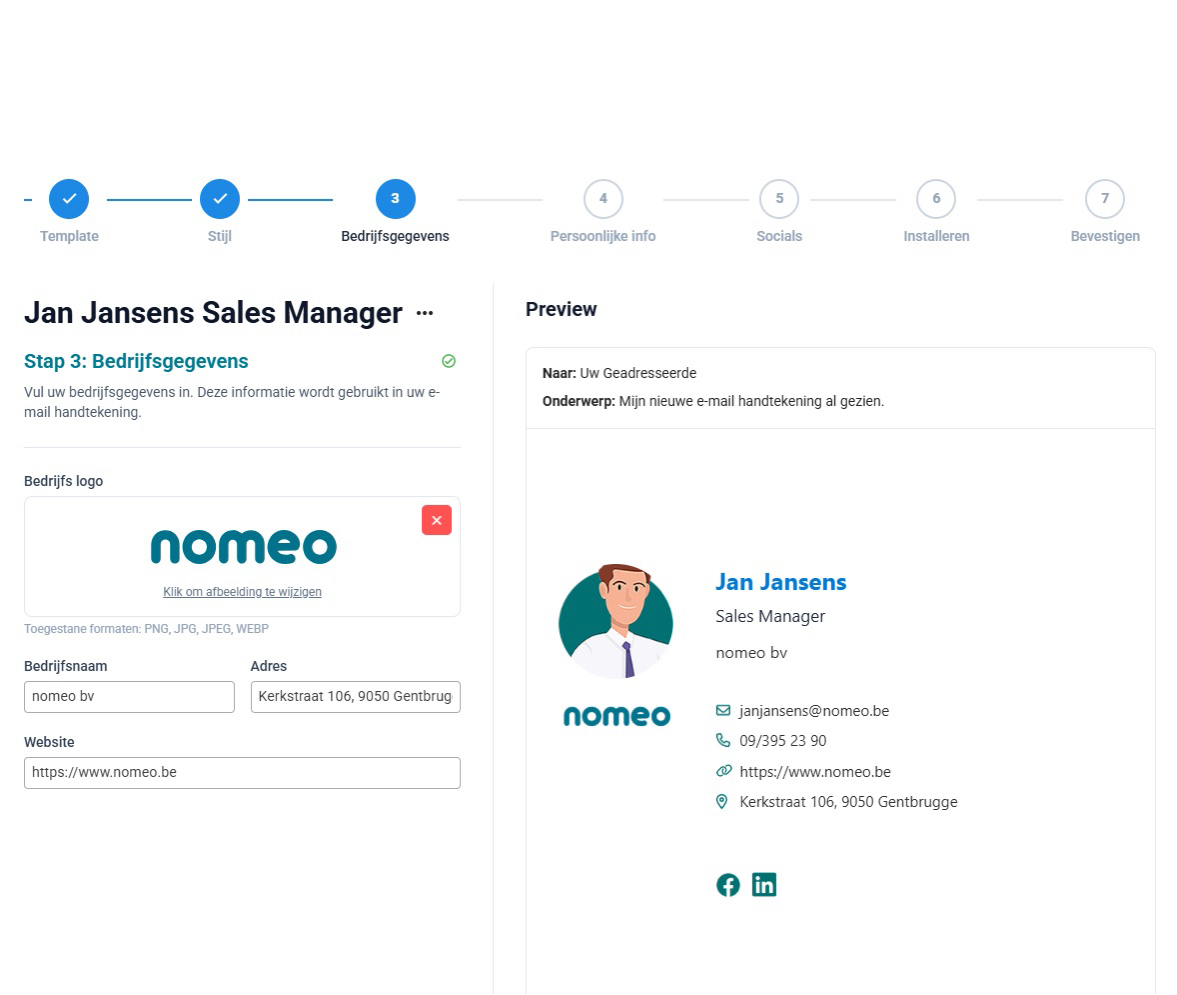Jump to step 7 circle

click(x=1105, y=199)
